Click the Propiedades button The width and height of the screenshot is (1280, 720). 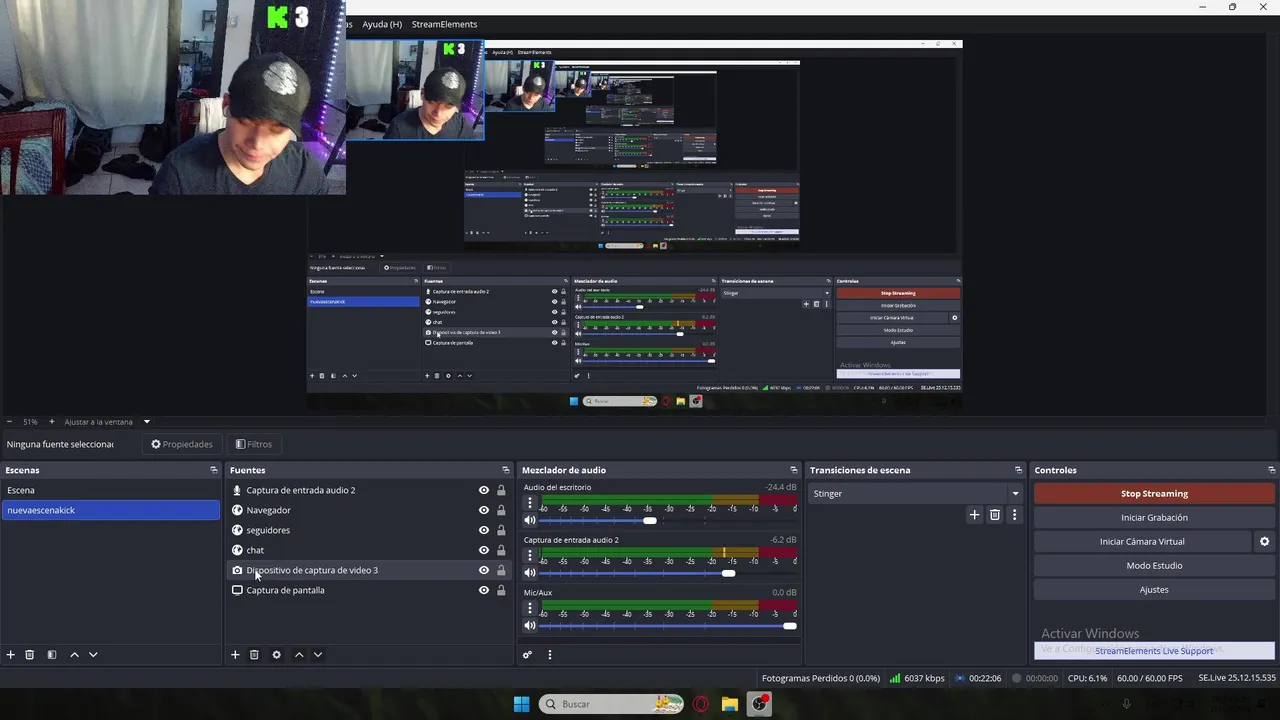(x=182, y=444)
